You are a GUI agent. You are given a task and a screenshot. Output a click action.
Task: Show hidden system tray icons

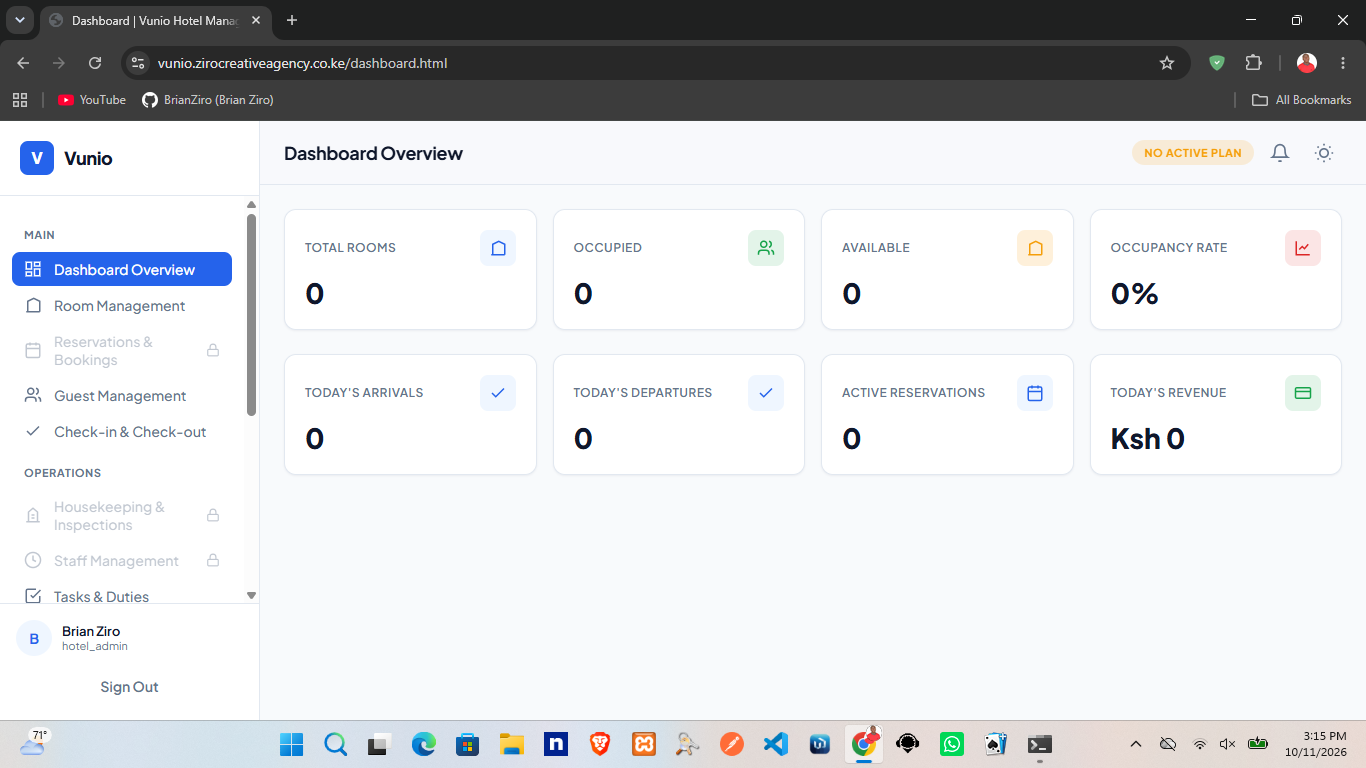1136,744
